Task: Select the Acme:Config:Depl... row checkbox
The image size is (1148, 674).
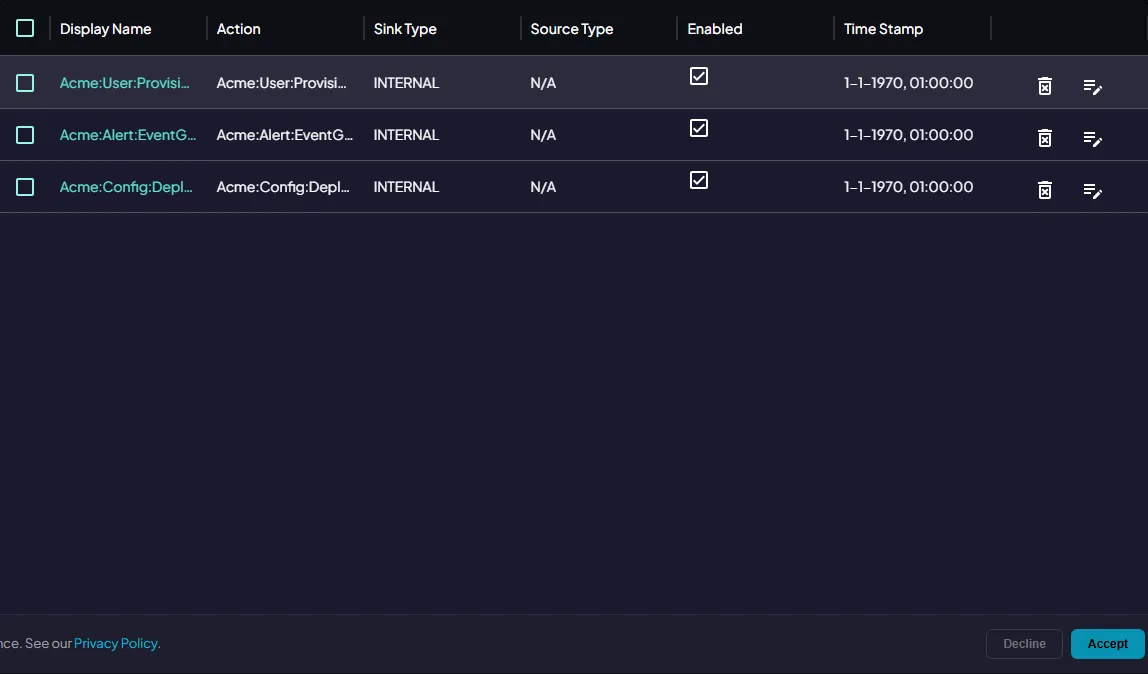Action: click(25, 187)
